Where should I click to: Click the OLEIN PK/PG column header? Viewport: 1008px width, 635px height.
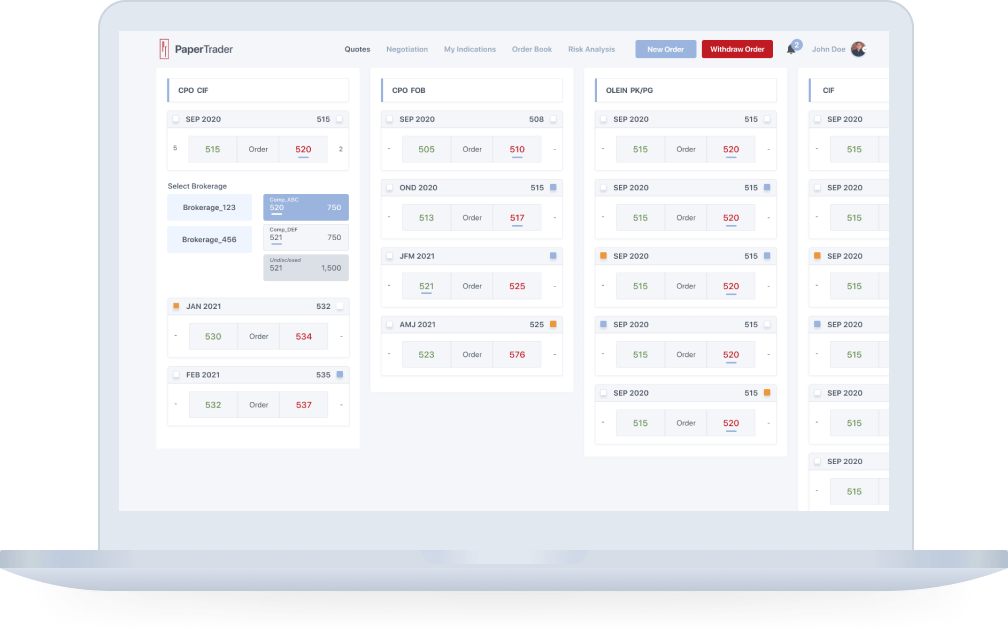pos(686,90)
